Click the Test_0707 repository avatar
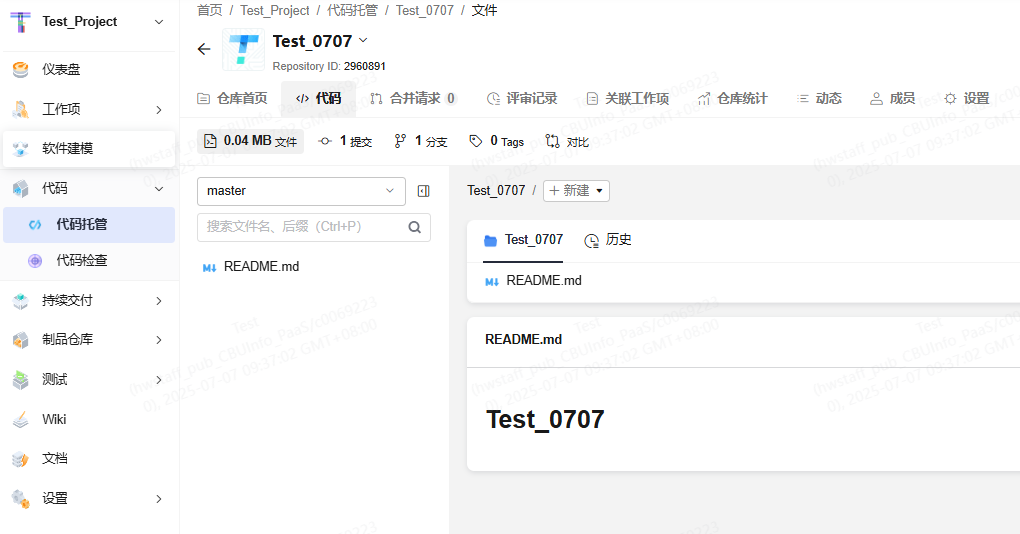 (x=243, y=49)
